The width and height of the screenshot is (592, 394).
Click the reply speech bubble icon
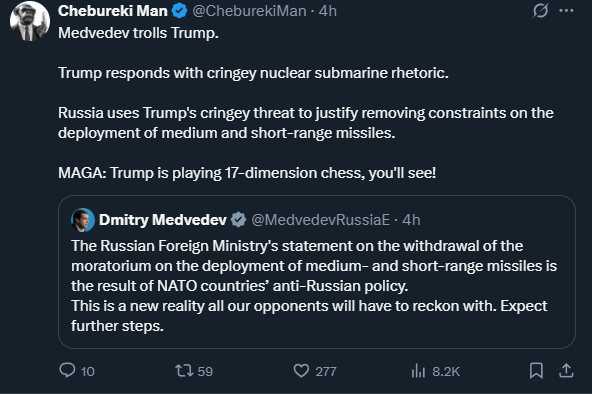point(67,370)
